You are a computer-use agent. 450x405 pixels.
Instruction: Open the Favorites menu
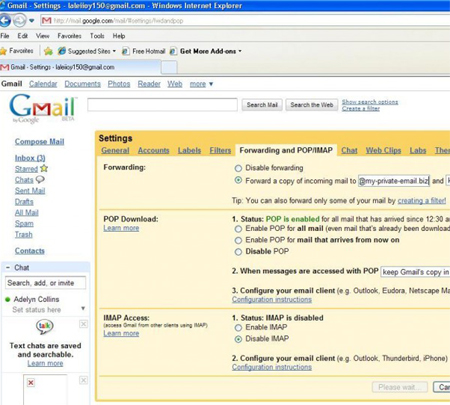point(69,36)
